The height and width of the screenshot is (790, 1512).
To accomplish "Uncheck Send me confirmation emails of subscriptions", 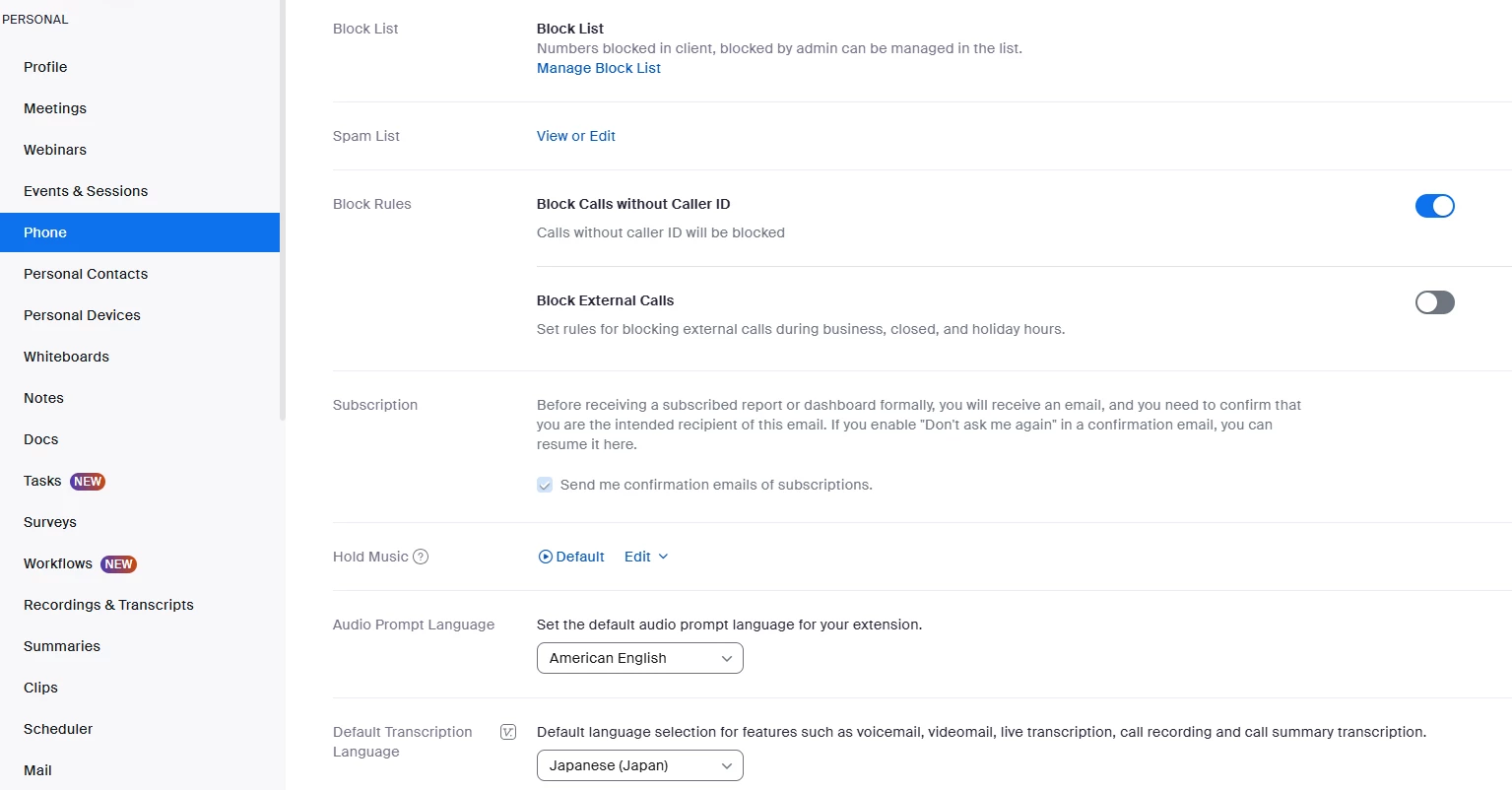I will click(x=545, y=485).
